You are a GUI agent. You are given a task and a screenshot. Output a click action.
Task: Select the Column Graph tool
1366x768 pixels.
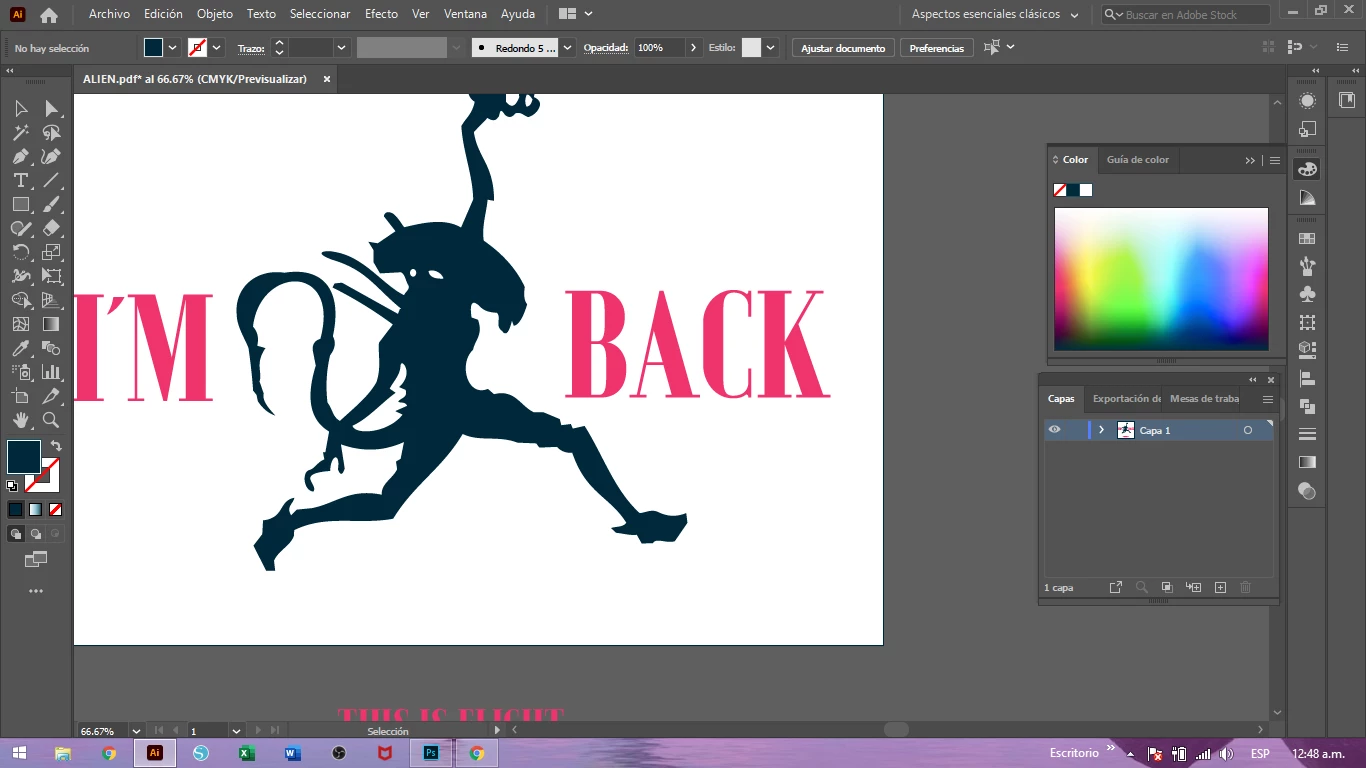(51, 372)
